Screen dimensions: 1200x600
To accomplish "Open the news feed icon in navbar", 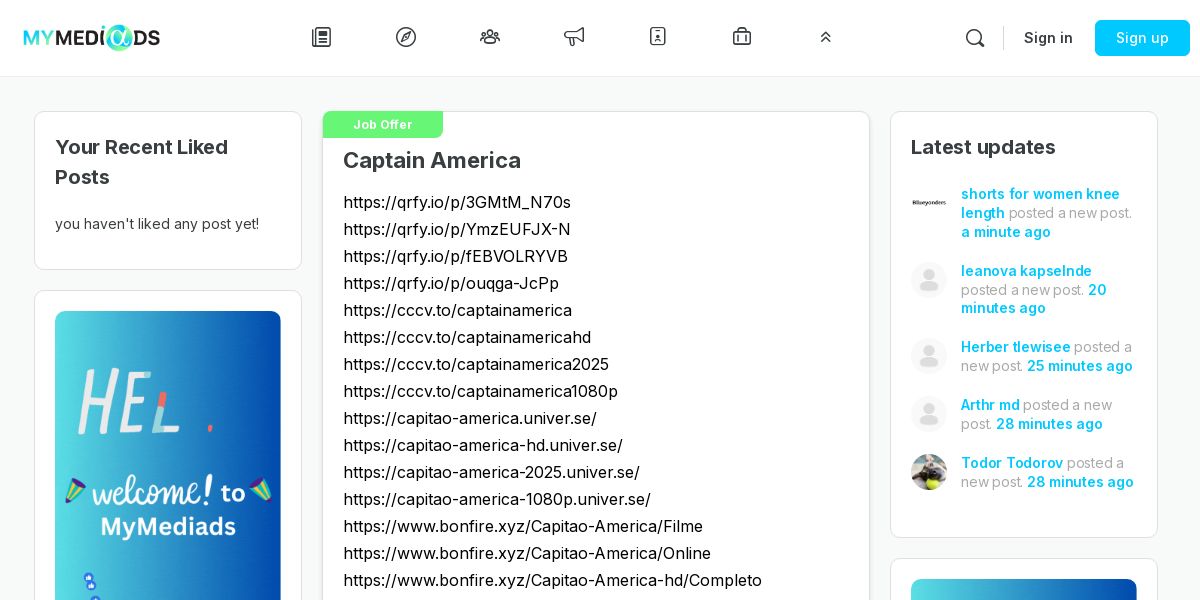I will [x=321, y=37].
